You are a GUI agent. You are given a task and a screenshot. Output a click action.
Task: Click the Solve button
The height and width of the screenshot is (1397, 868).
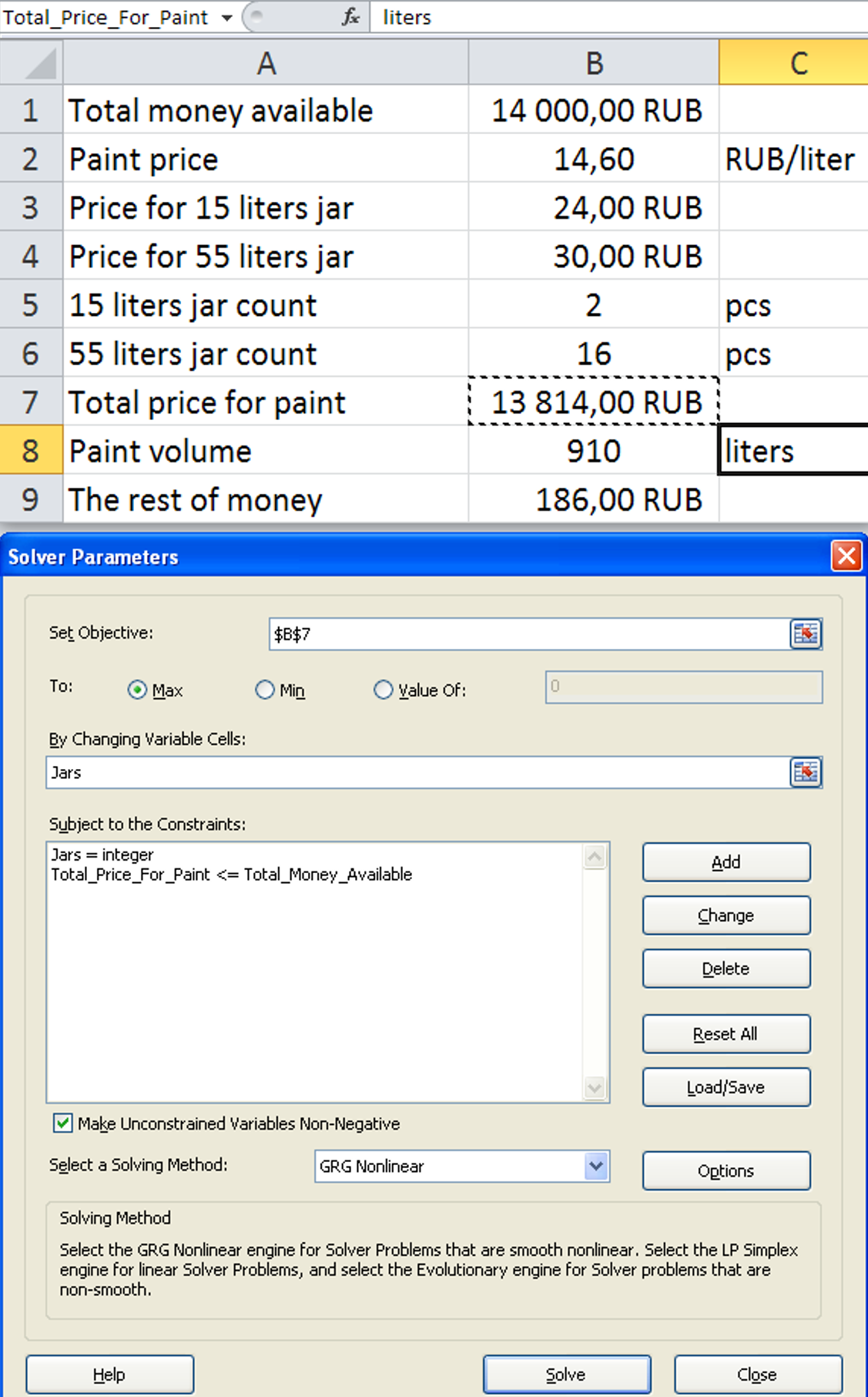[x=567, y=1375]
